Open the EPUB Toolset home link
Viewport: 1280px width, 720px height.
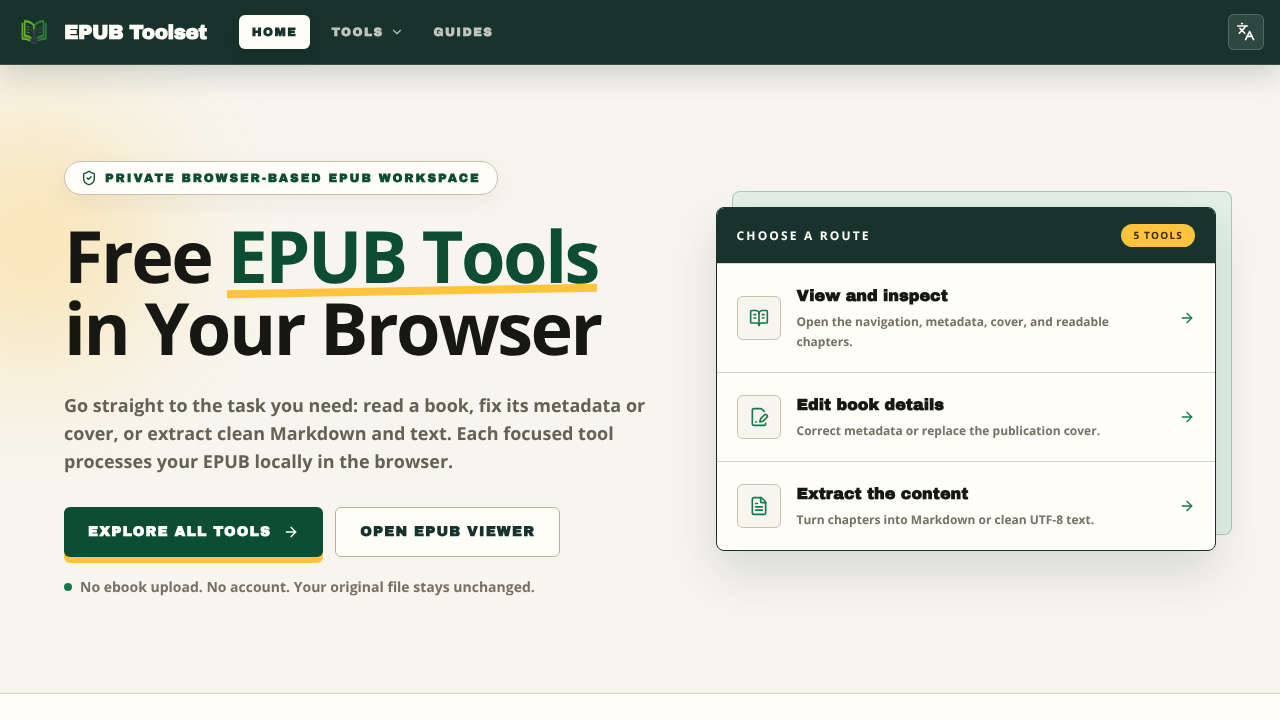point(114,32)
